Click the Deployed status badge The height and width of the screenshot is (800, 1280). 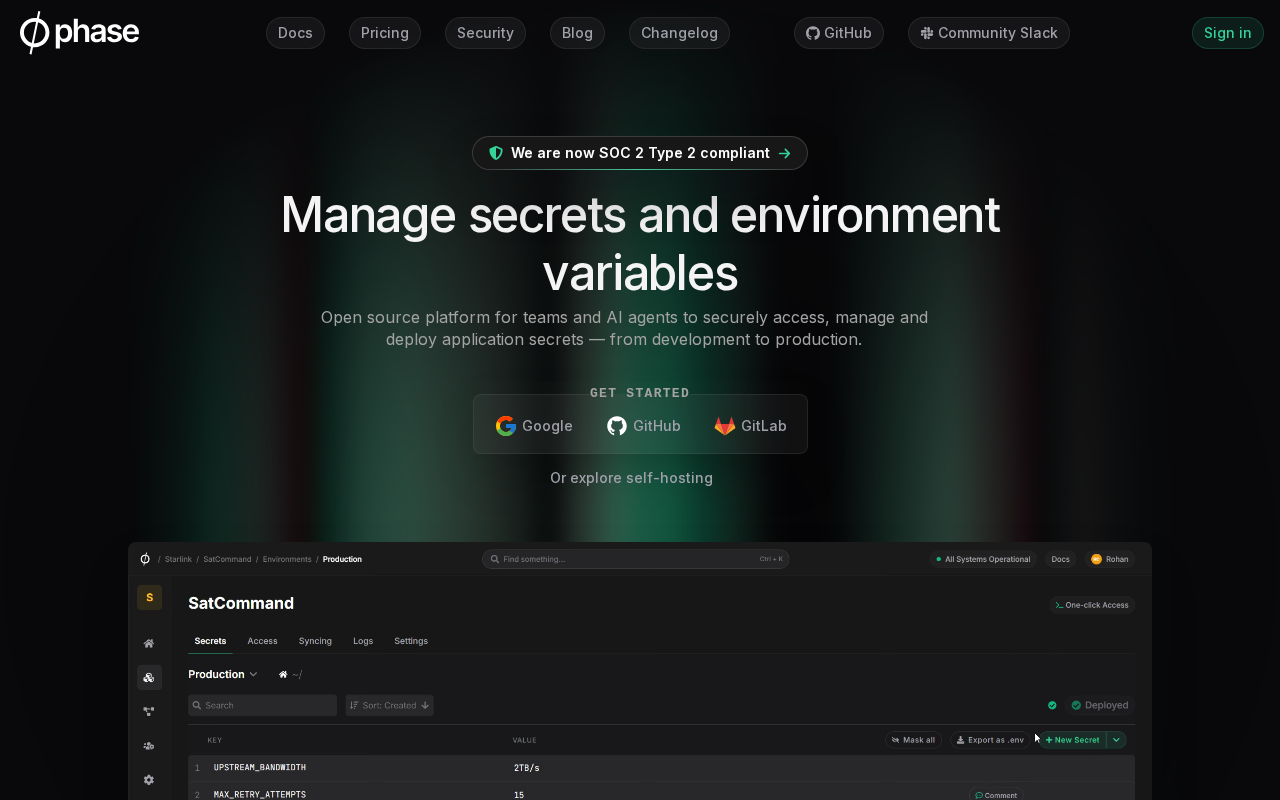tap(1099, 705)
